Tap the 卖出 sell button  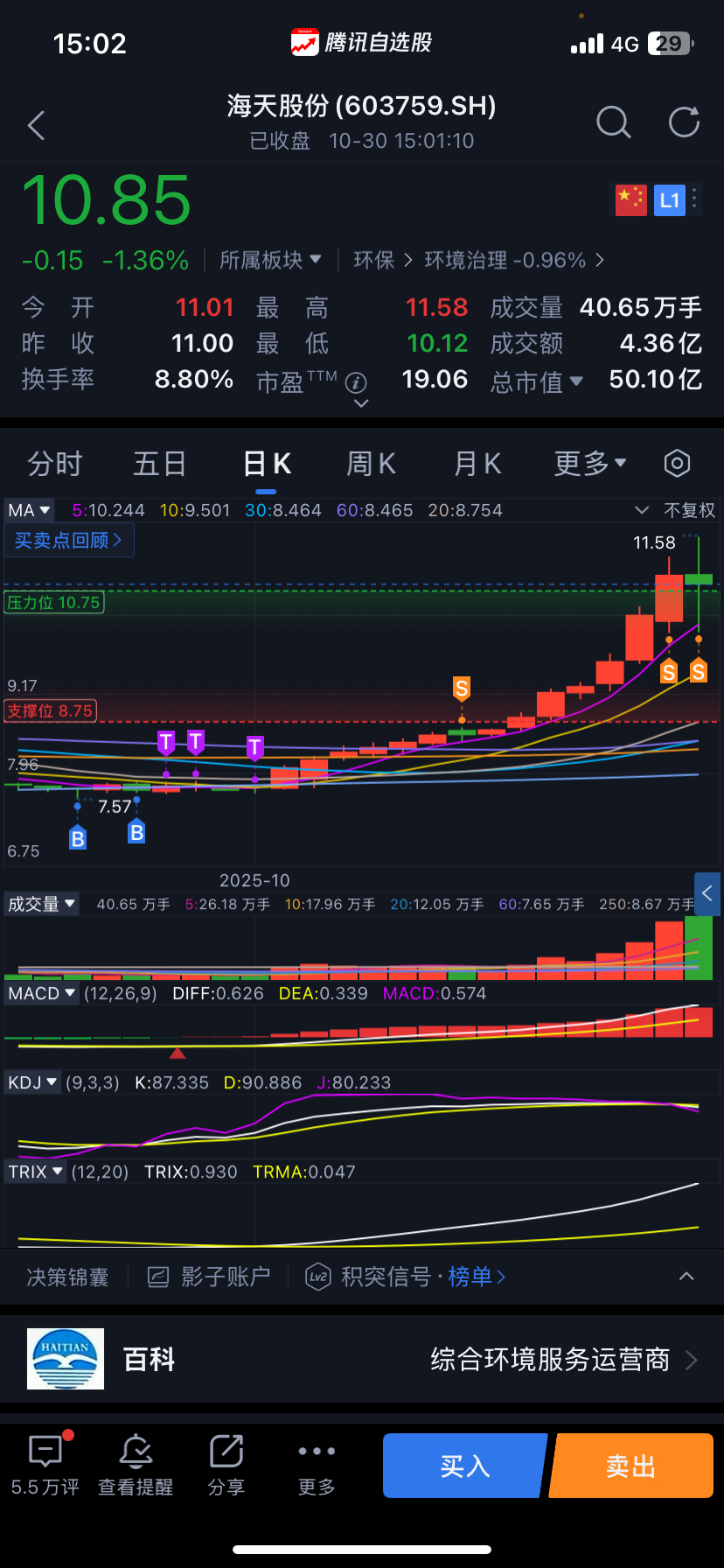pyautogui.click(x=631, y=1466)
